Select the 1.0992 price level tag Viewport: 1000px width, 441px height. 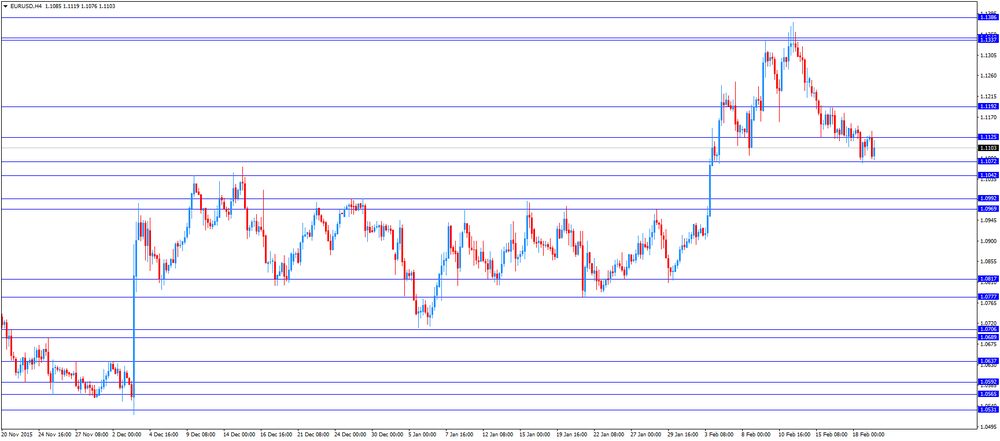pos(987,198)
